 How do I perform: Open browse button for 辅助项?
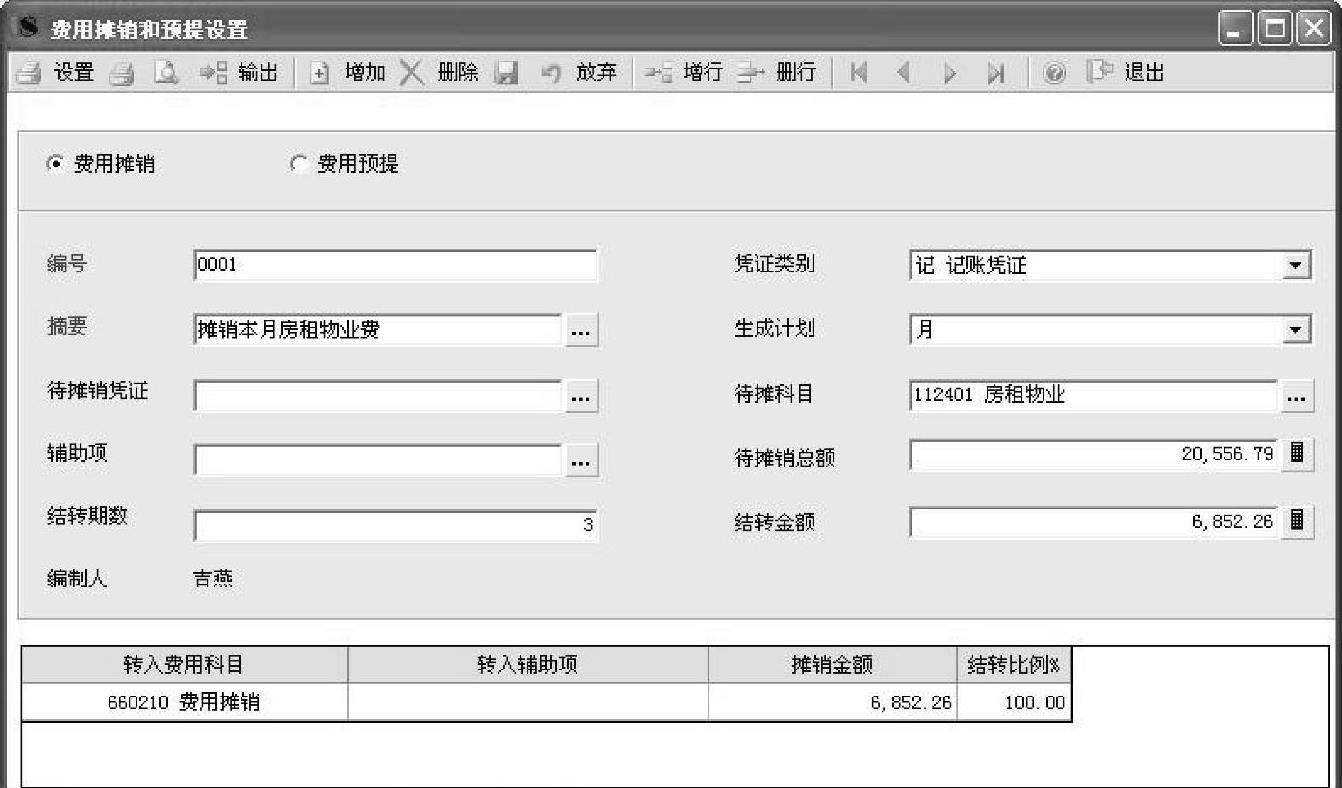582,461
